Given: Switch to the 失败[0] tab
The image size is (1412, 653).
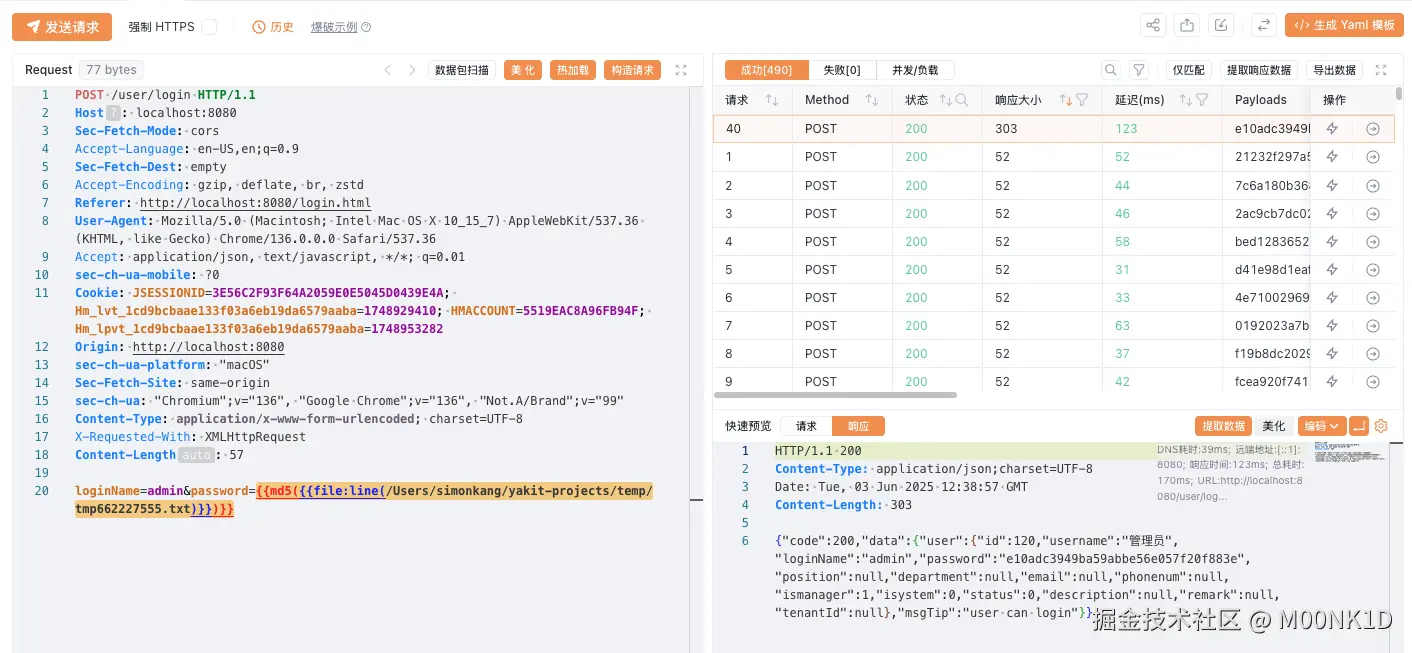Looking at the screenshot, I should point(842,70).
